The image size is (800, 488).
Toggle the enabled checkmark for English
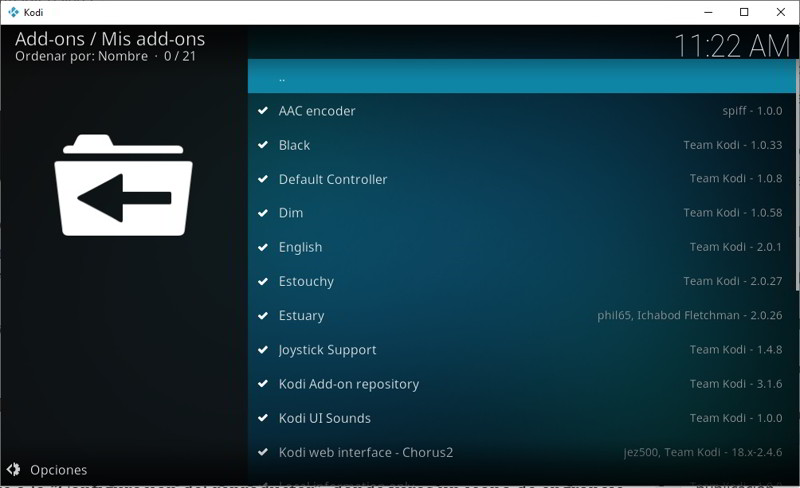pyautogui.click(x=263, y=247)
